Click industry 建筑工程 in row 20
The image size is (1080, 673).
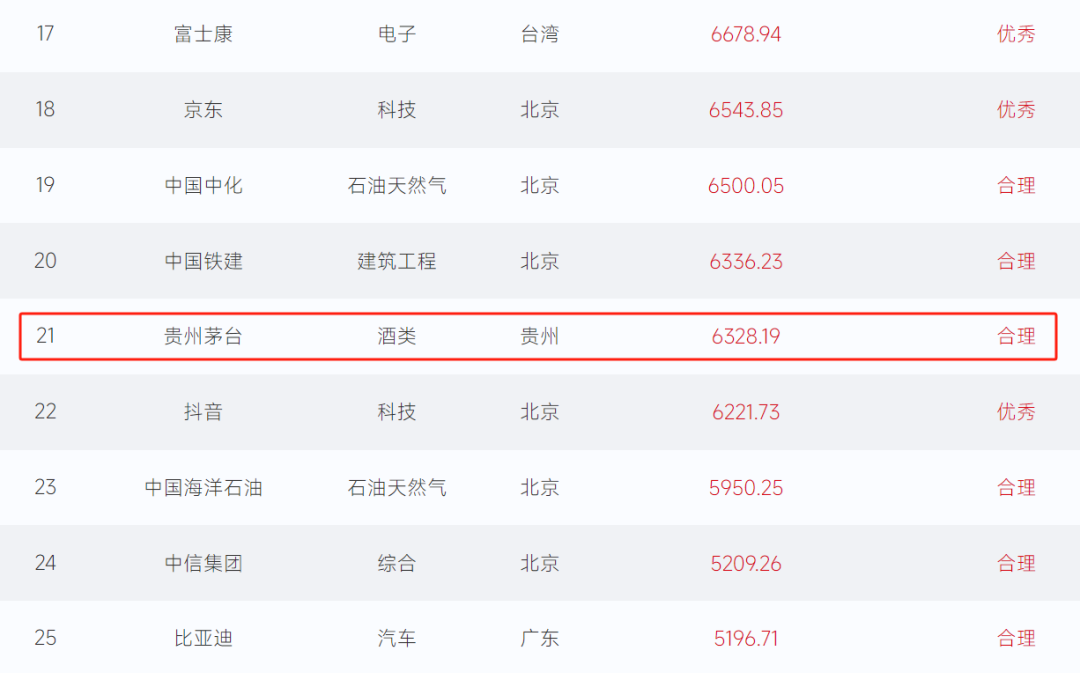397,261
